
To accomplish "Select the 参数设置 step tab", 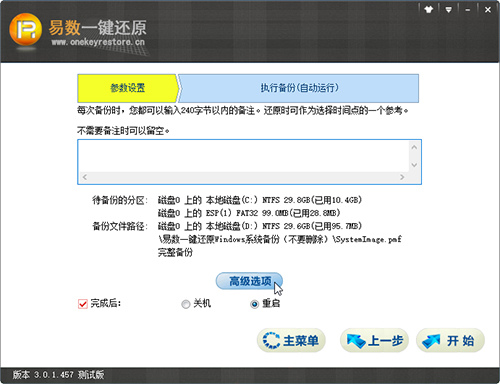I will pos(128,88).
